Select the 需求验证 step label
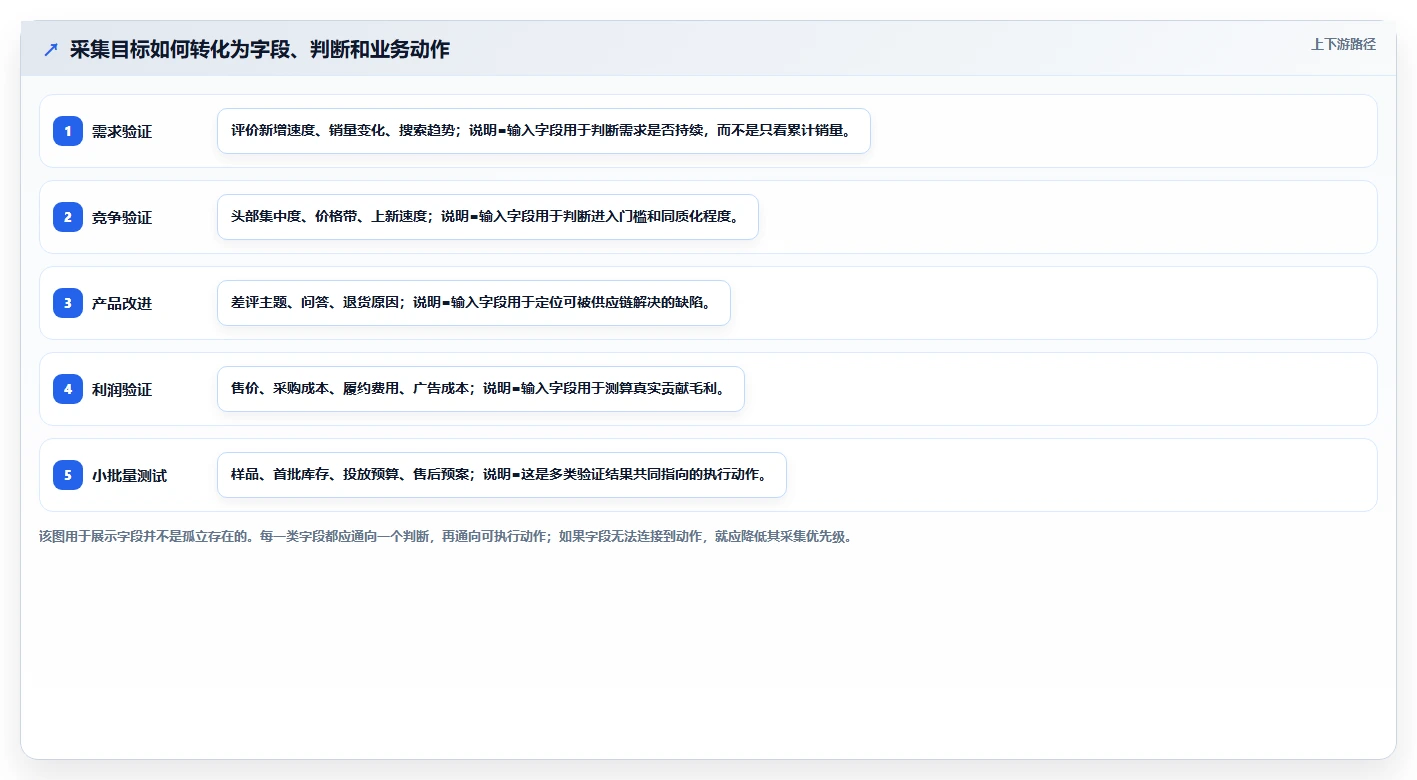The width and height of the screenshot is (1417, 780). click(122, 131)
